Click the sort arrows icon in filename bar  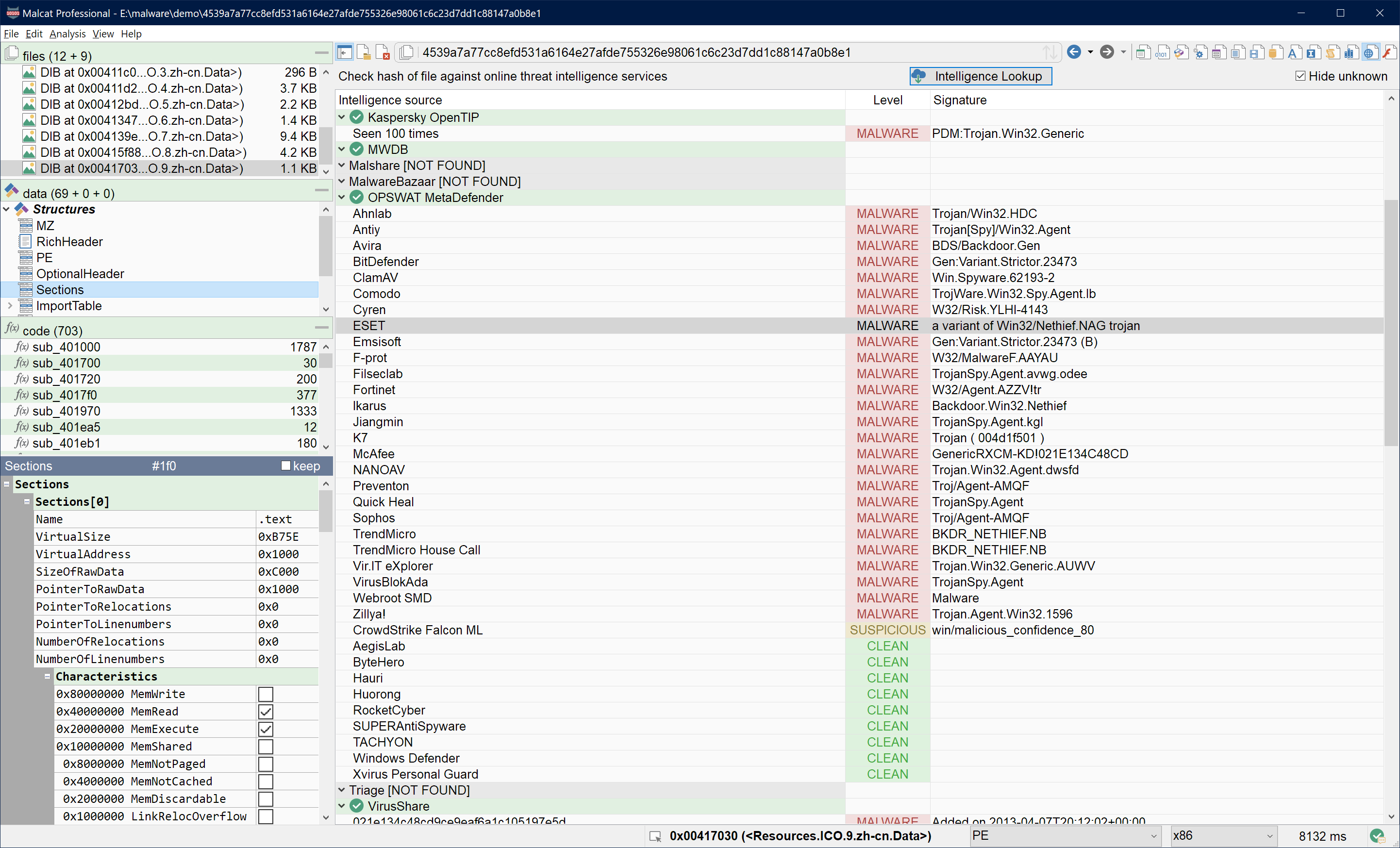click(1050, 52)
